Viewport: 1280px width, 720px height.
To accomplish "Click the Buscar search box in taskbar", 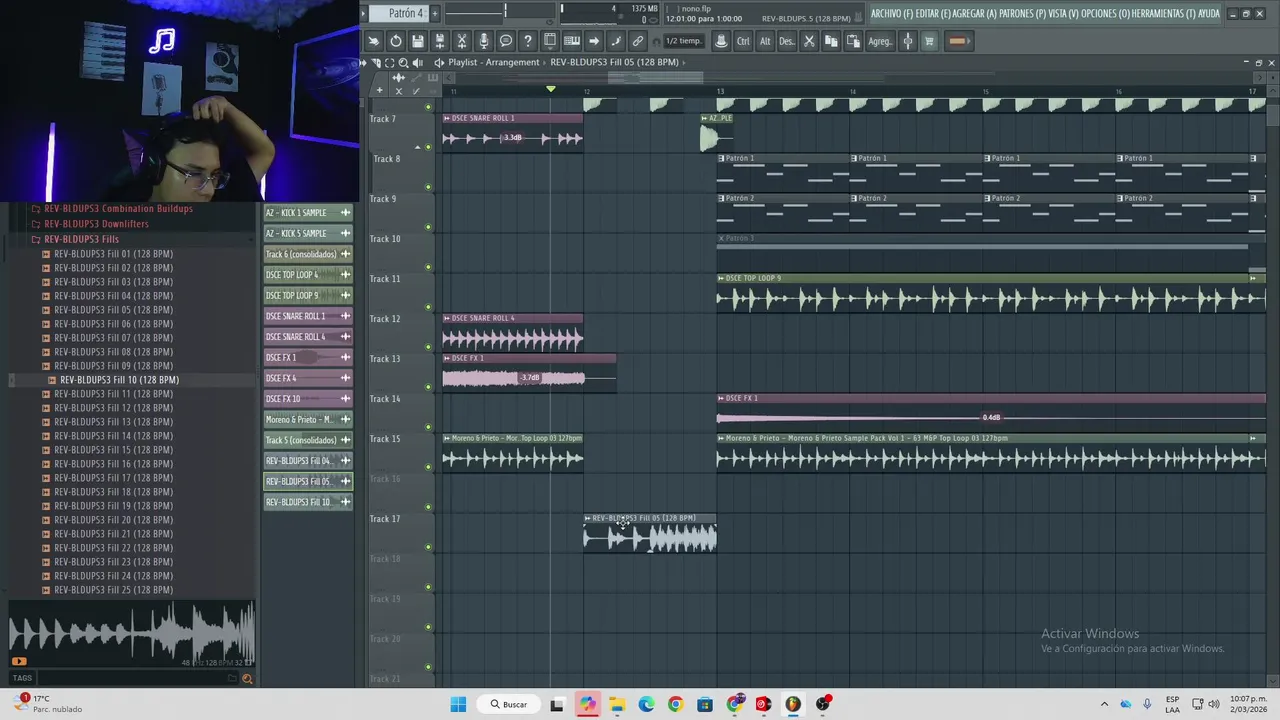I will point(508,704).
